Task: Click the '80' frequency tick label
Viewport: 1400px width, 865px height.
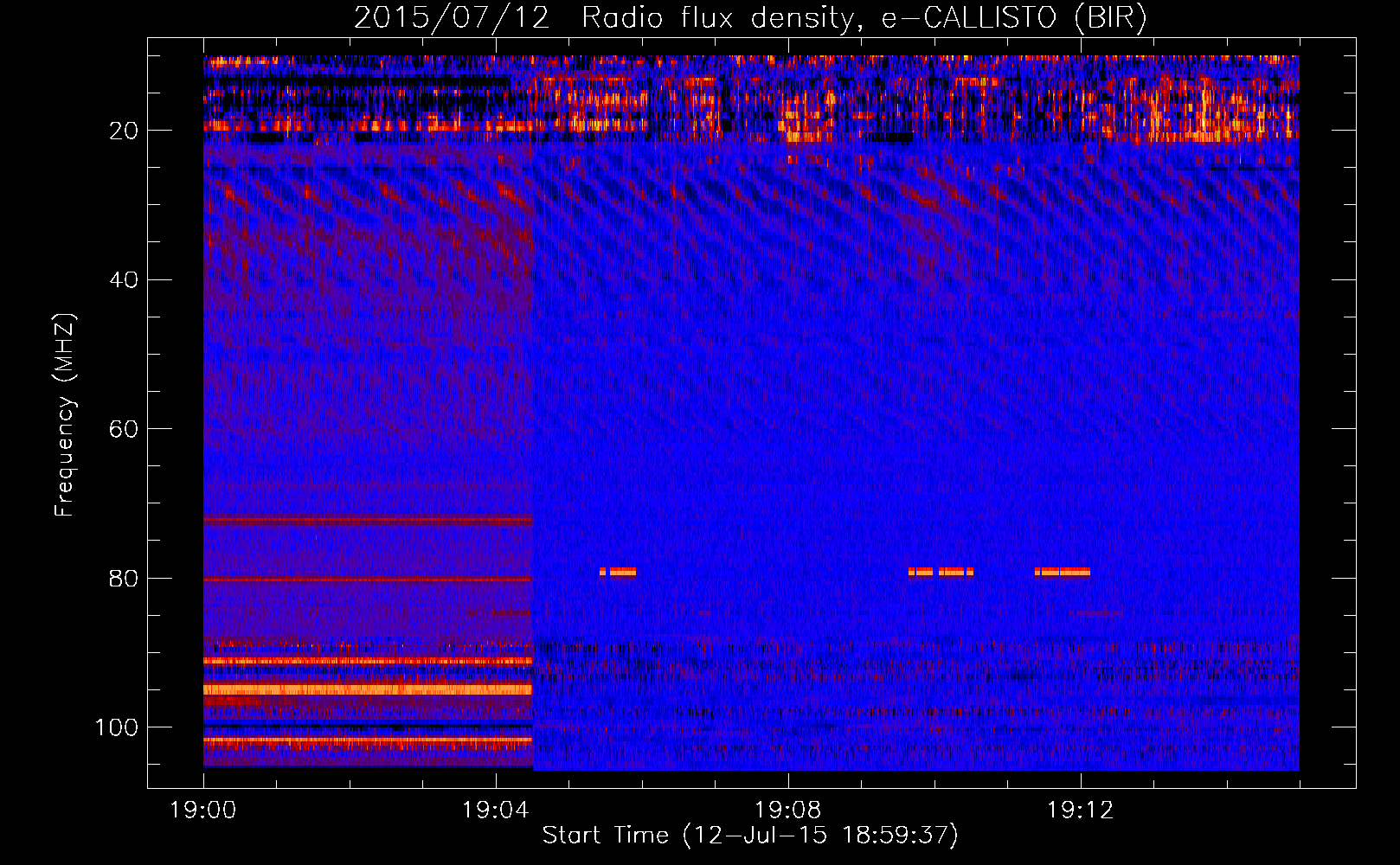Action: (x=124, y=578)
